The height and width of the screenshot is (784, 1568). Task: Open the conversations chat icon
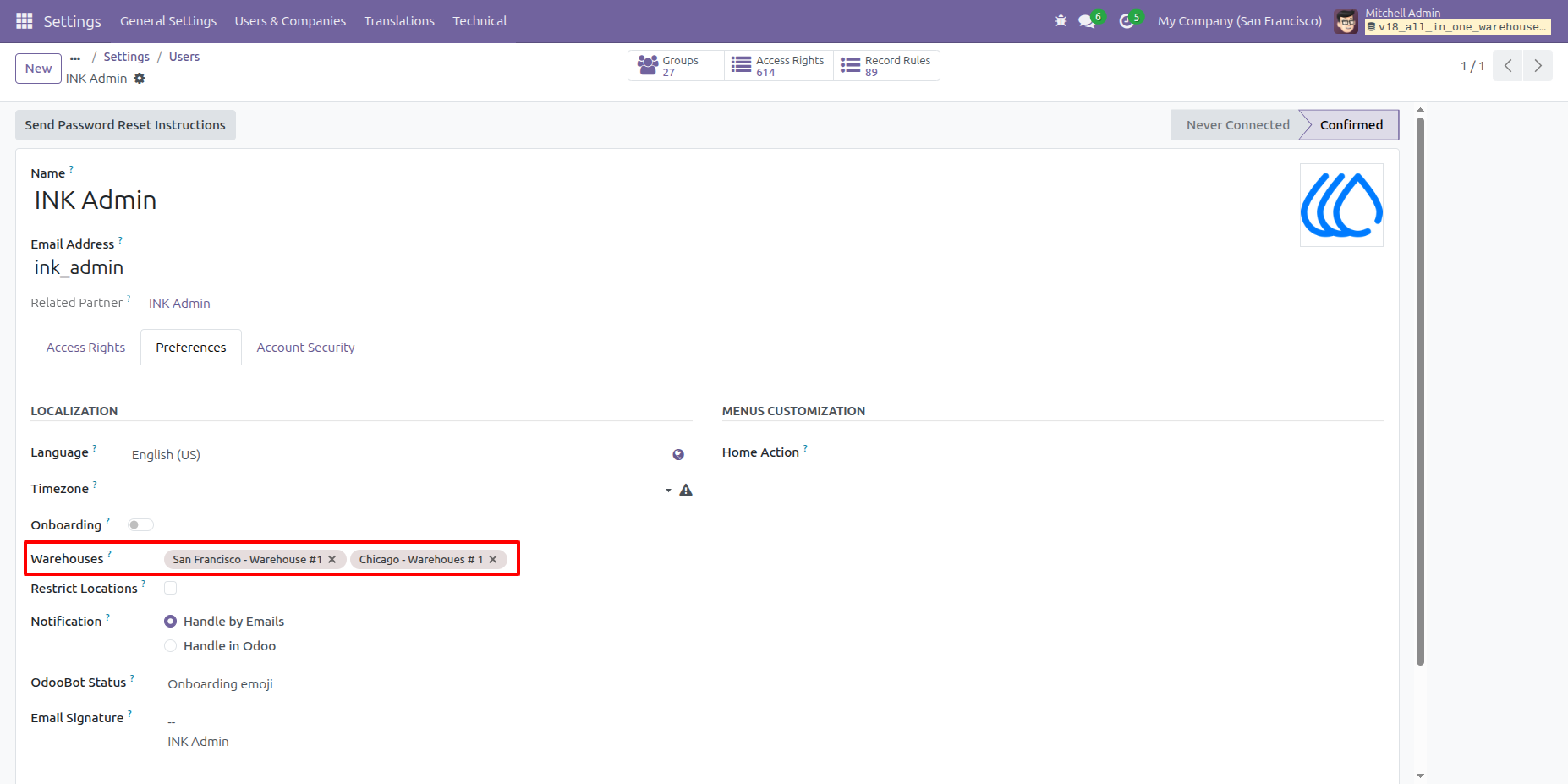(1087, 21)
